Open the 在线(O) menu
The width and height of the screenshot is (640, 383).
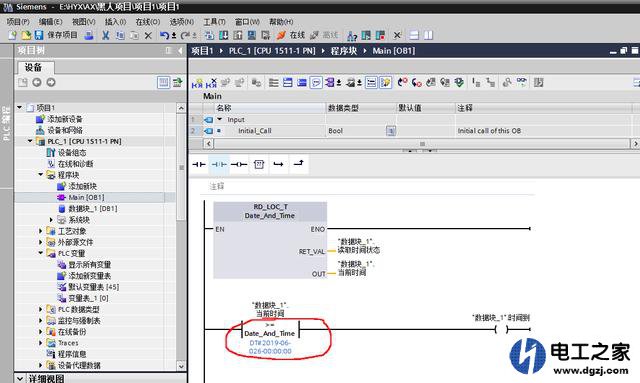pos(148,22)
